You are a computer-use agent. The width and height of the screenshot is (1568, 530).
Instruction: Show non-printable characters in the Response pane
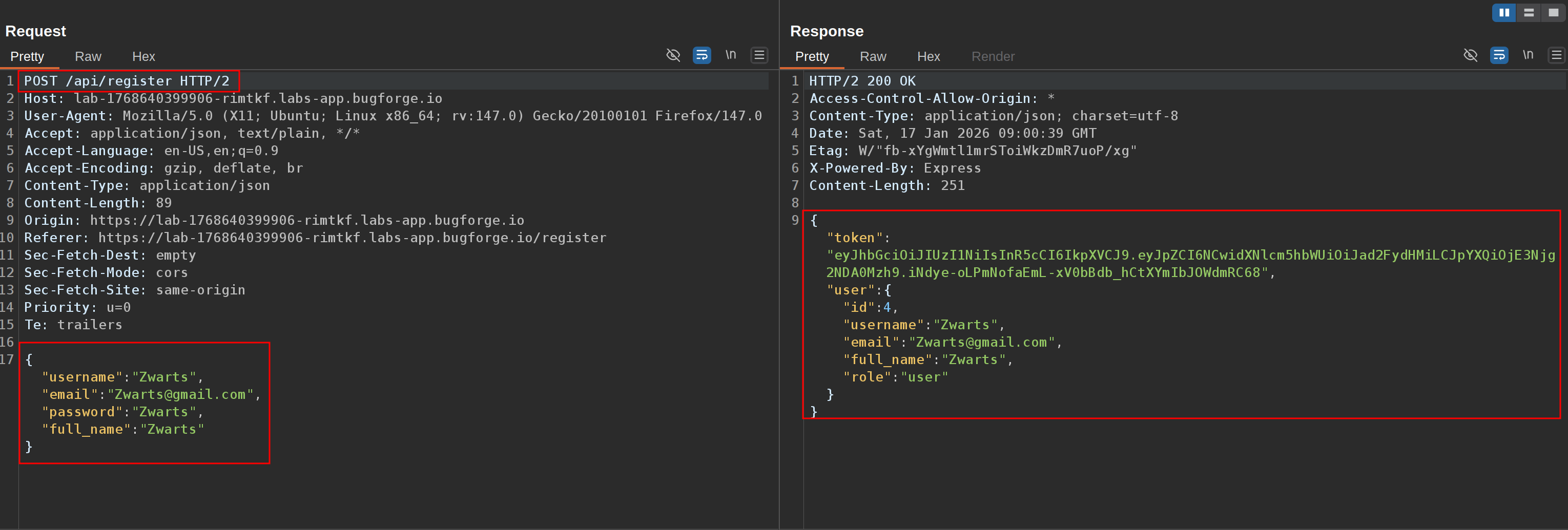1528,55
